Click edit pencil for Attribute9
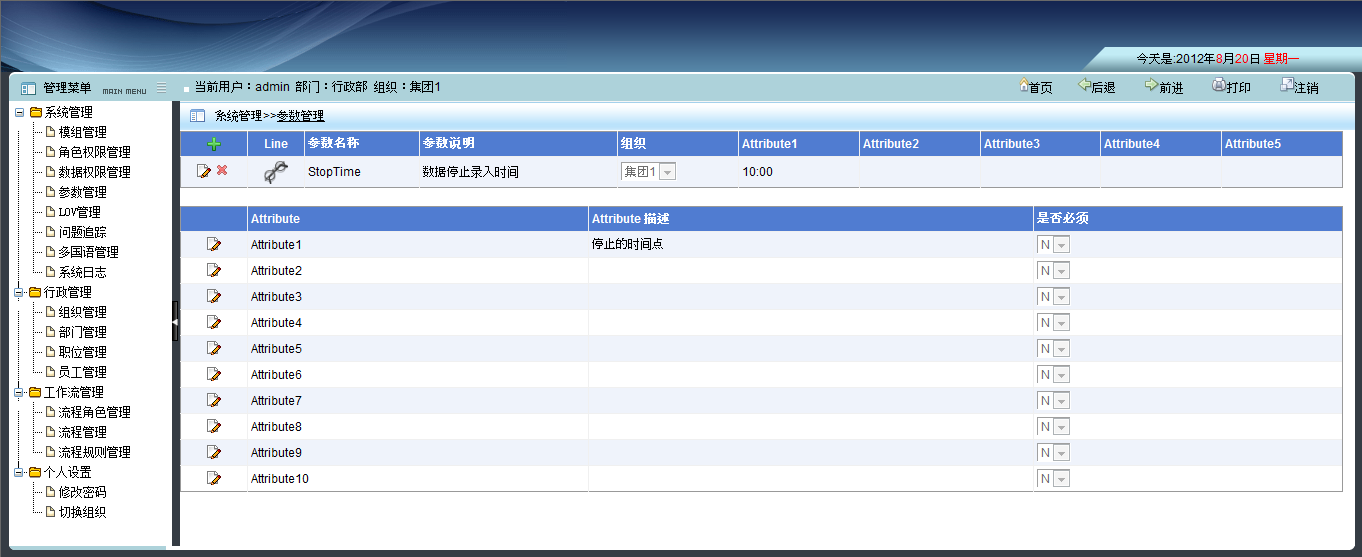The image size is (1362, 557). click(x=213, y=452)
